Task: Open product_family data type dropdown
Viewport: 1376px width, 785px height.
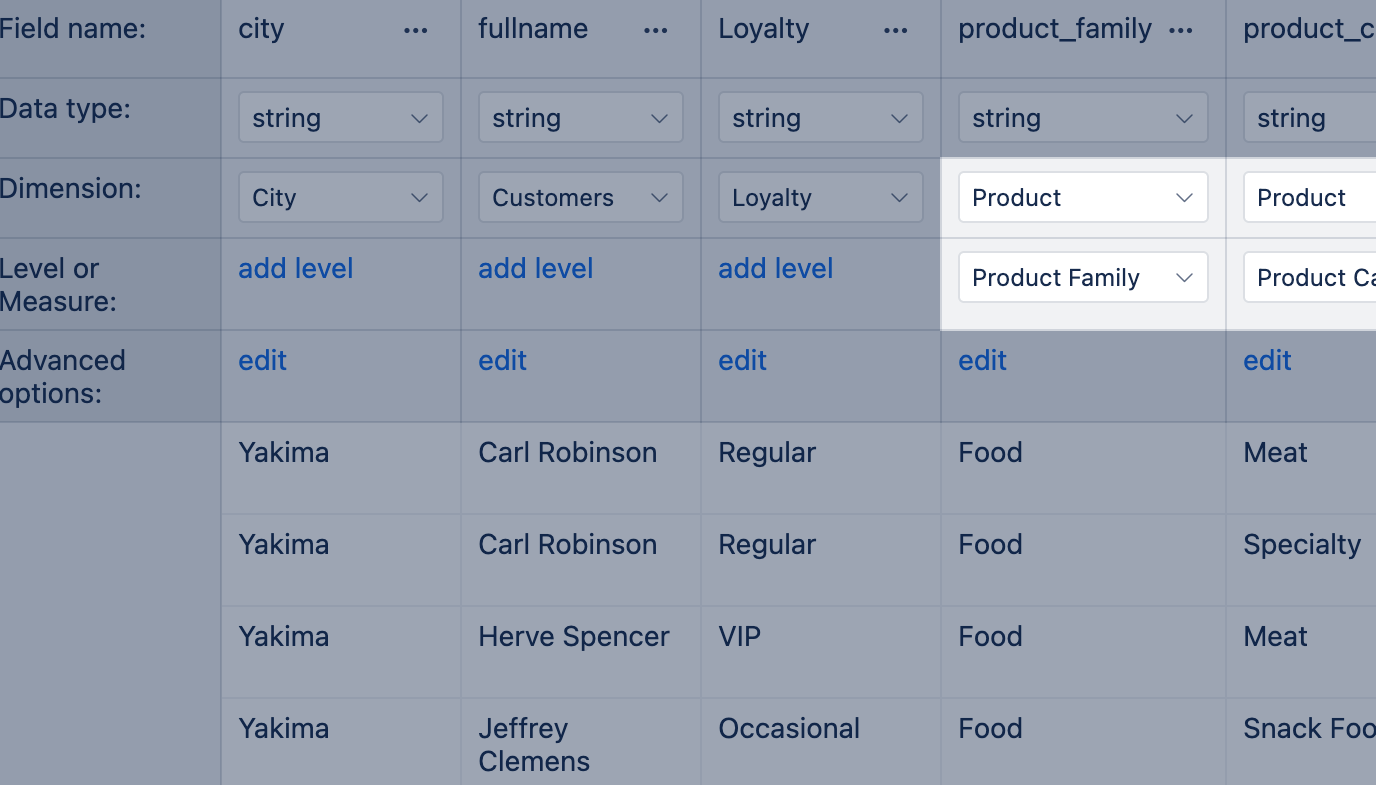Action: [x=1083, y=118]
